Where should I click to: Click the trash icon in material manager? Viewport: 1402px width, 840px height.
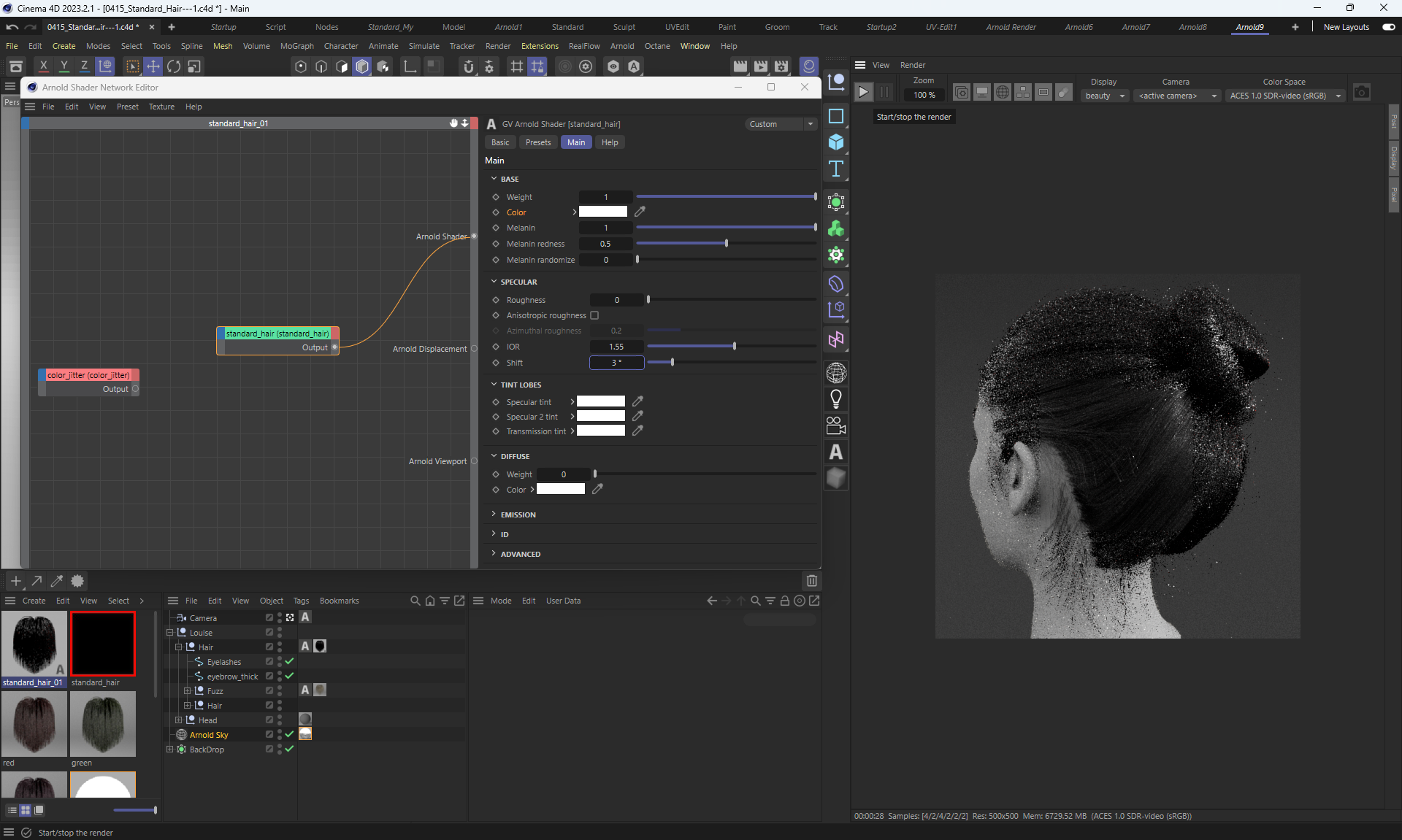[811, 581]
